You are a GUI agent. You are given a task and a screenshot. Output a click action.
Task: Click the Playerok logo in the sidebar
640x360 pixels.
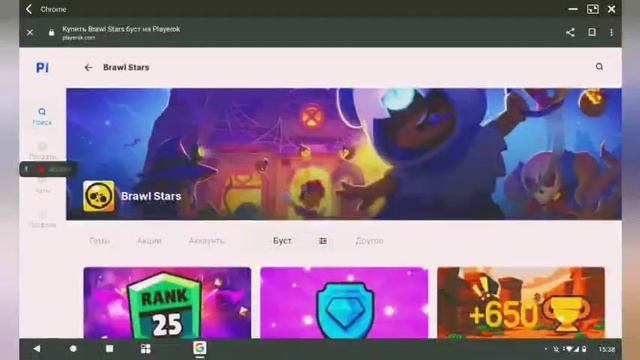(x=42, y=67)
